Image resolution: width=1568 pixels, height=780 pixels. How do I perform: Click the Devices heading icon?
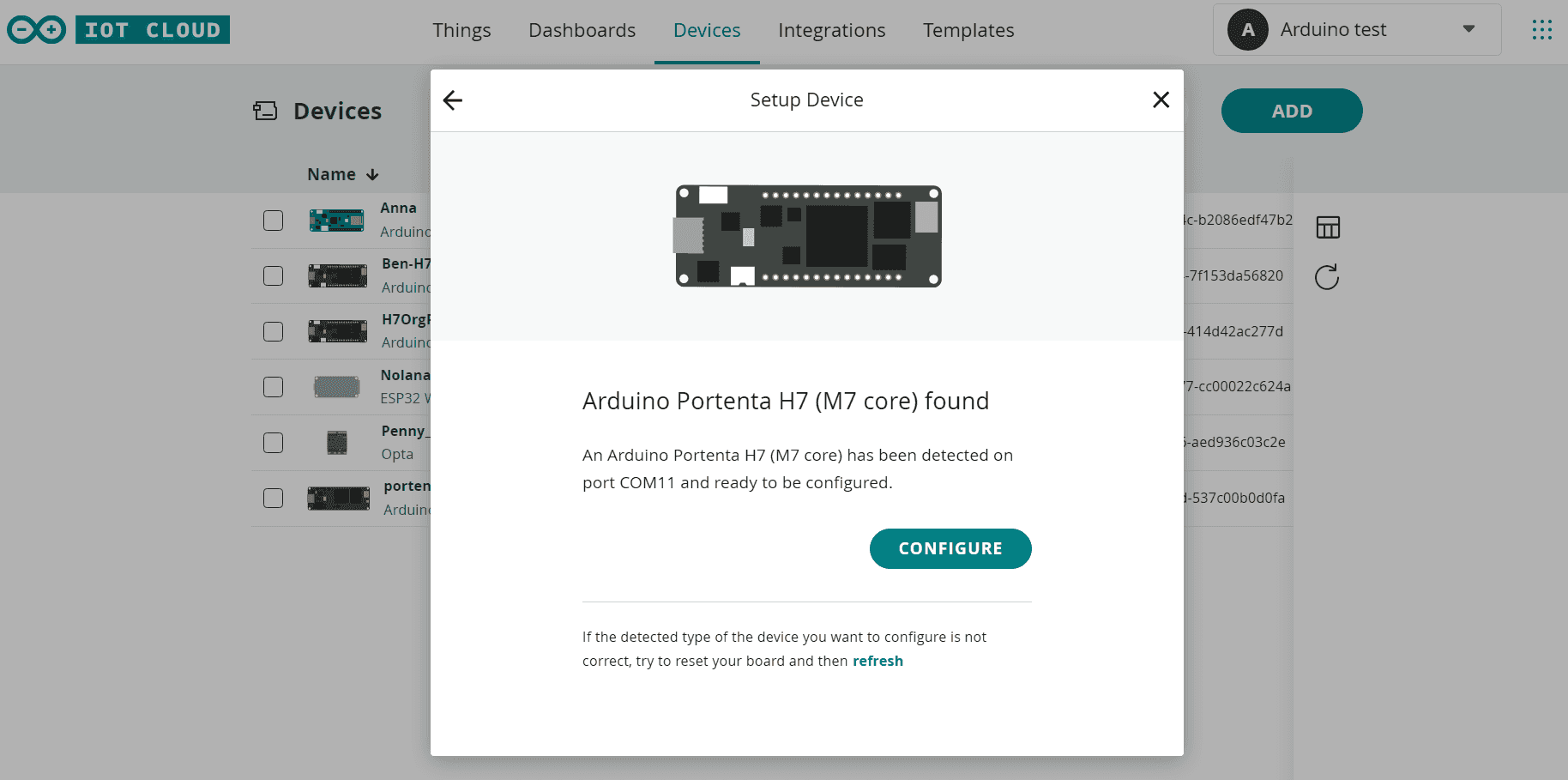coord(265,111)
